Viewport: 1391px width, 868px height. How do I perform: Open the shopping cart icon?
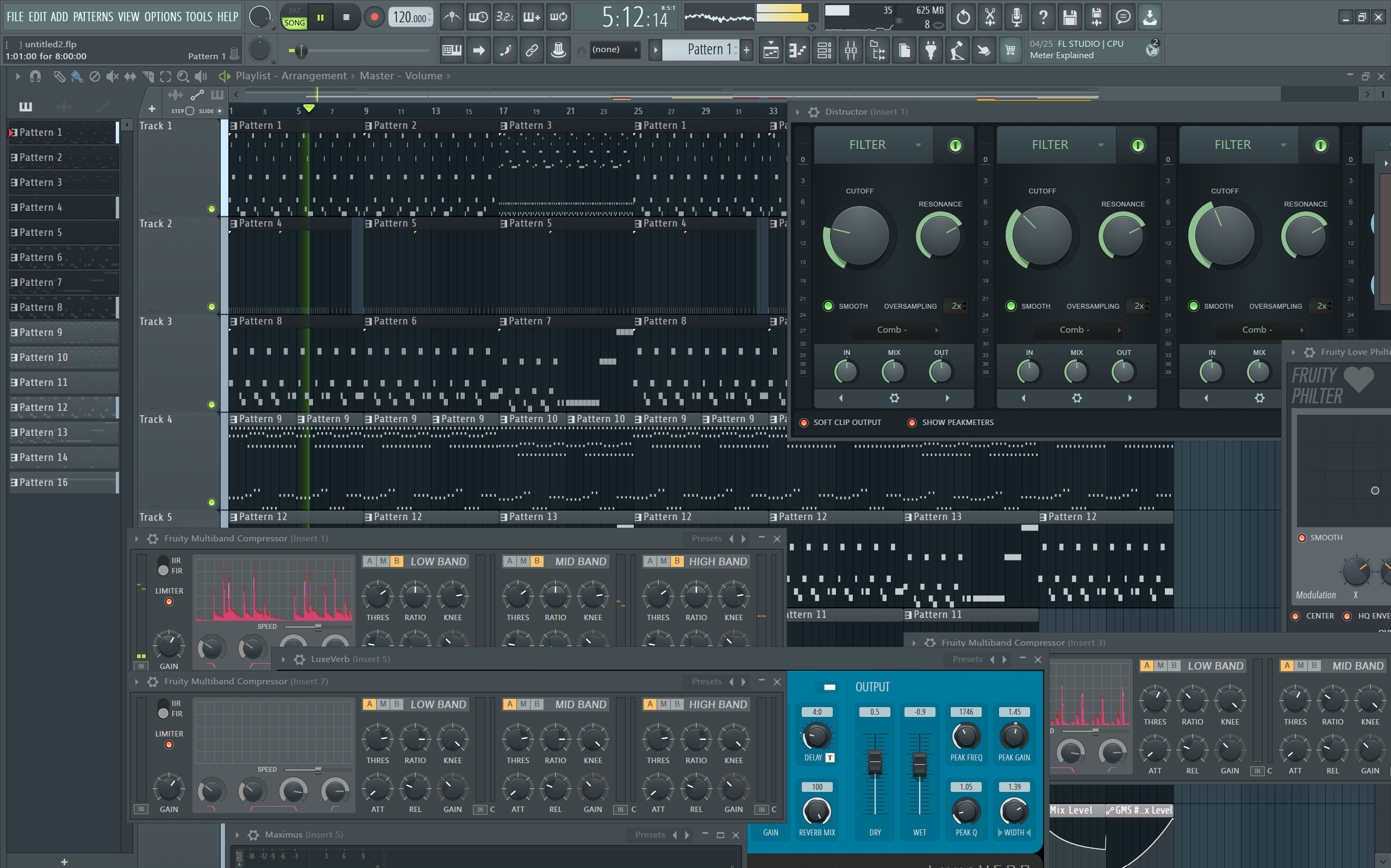[1010, 51]
